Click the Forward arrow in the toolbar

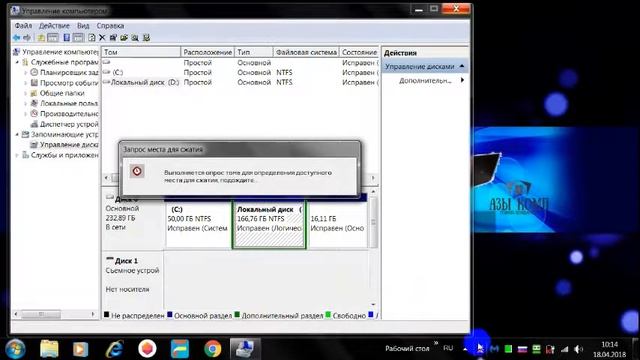tap(27, 38)
